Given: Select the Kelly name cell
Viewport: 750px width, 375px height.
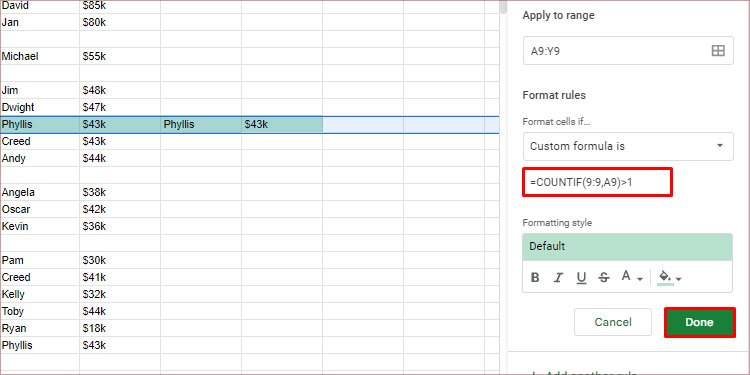Looking at the screenshot, I should pyautogui.click(x=40, y=294).
